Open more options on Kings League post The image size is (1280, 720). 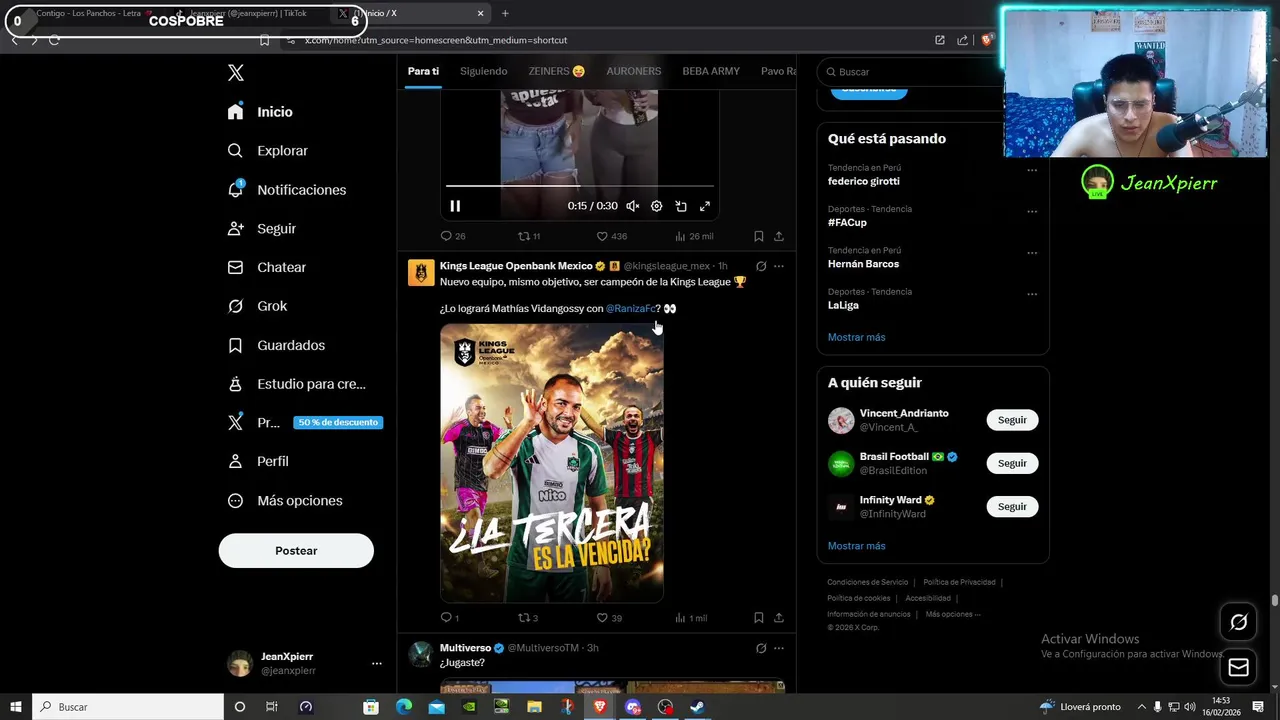779,266
